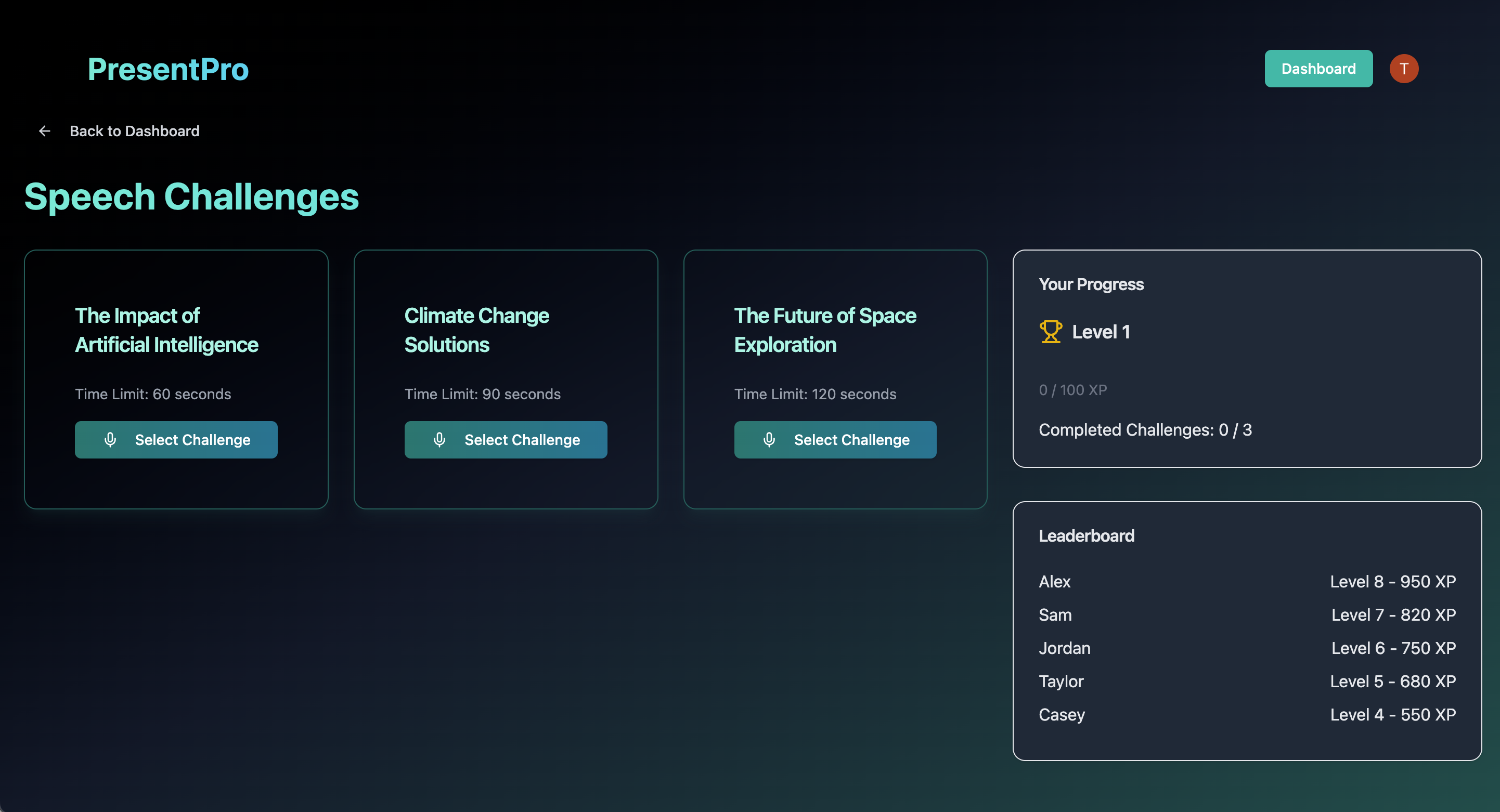The image size is (1500, 812).
Task: Open the user avatar T
Action: (1403, 69)
